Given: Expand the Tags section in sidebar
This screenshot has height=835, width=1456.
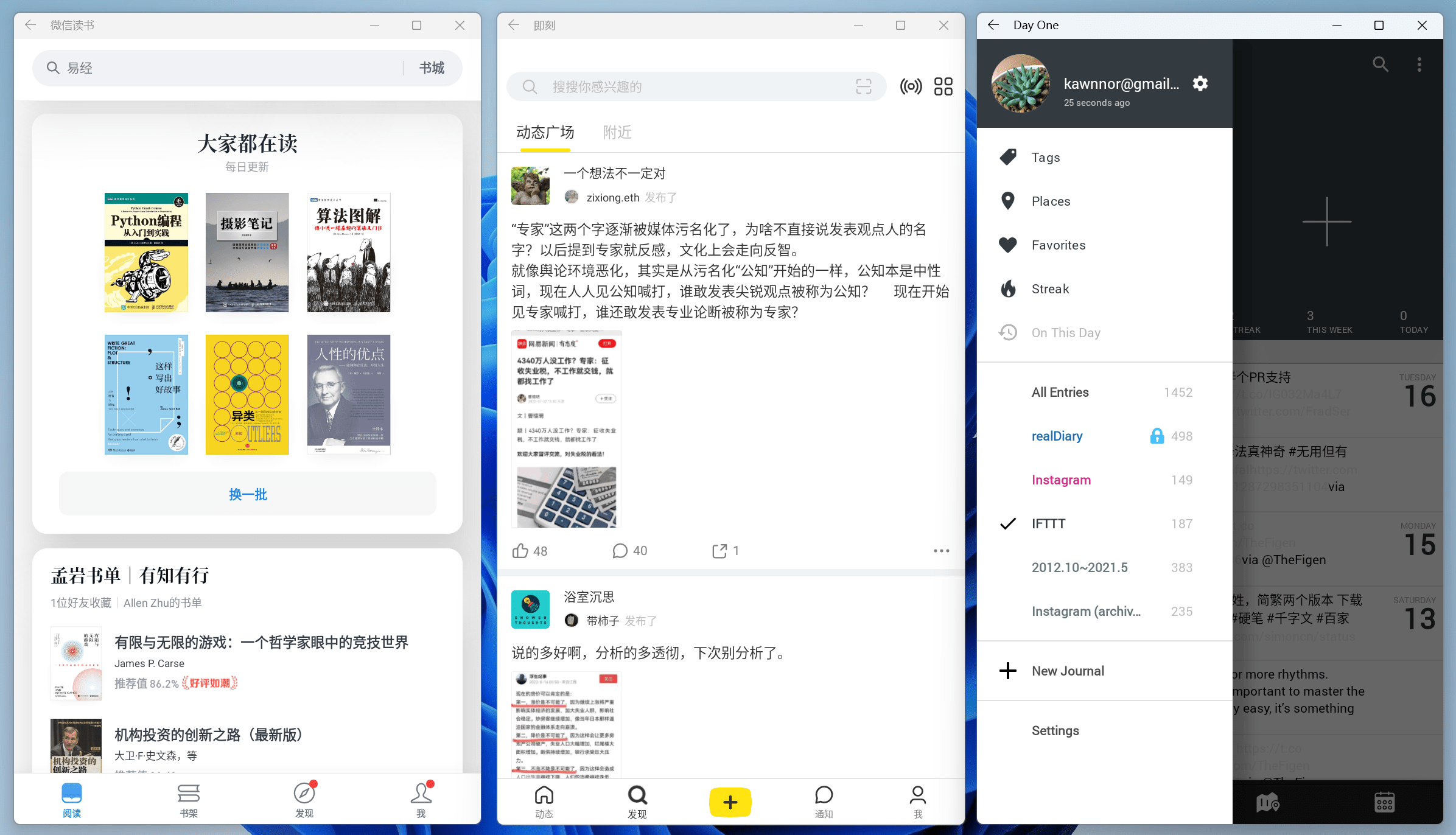Looking at the screenshot, I should click(x=1045, y=157).
